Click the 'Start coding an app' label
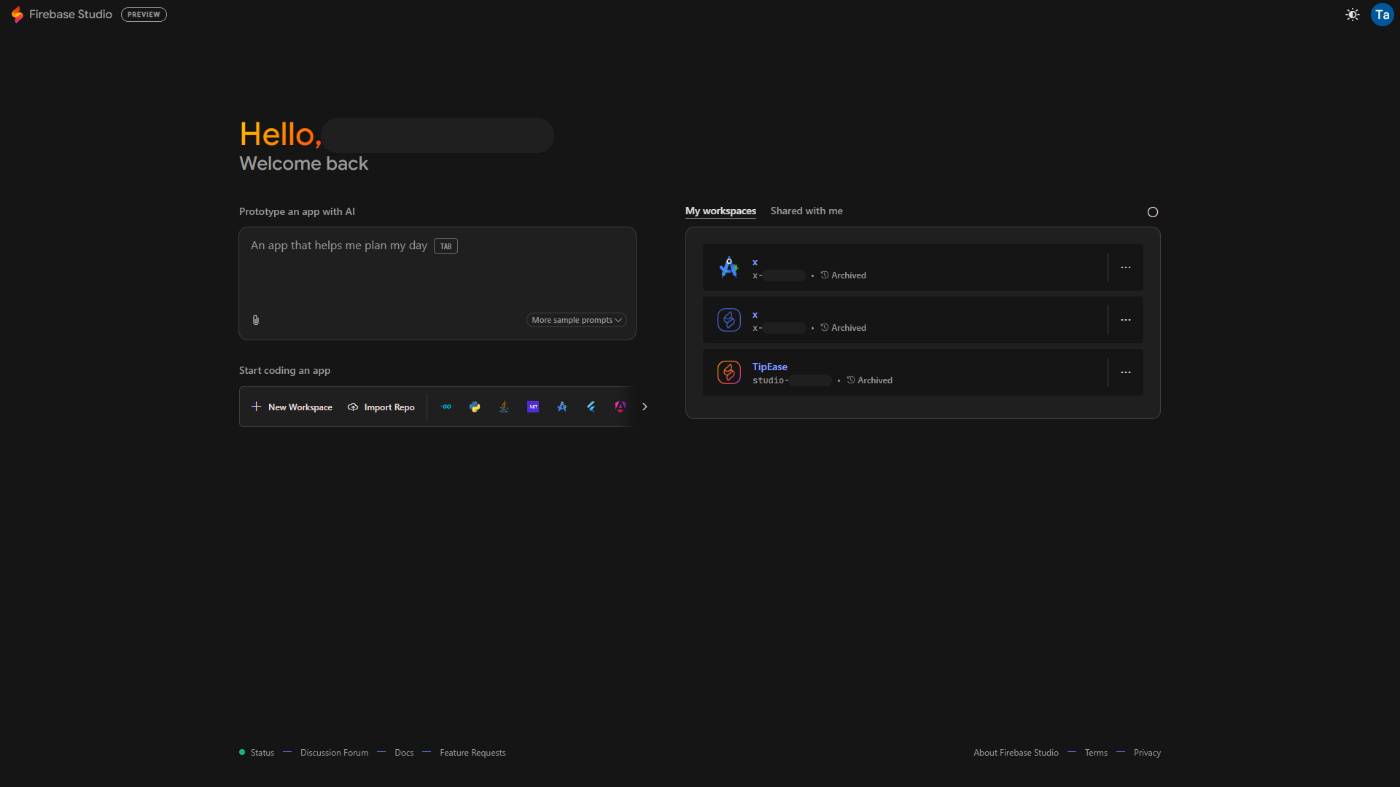The image size is (1400, 787). click(285, 371)
